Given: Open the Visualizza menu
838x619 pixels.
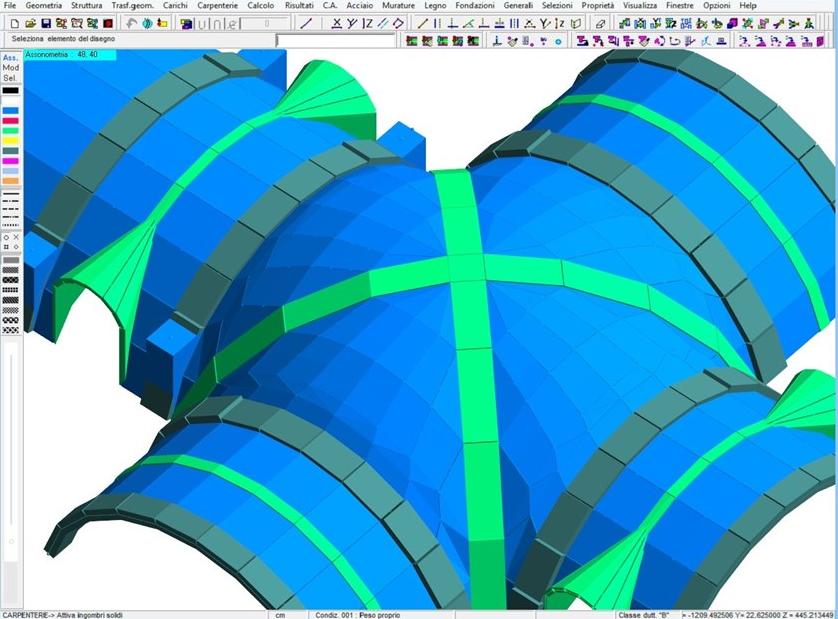Looking at the screenshot, I should coord(640,6).
